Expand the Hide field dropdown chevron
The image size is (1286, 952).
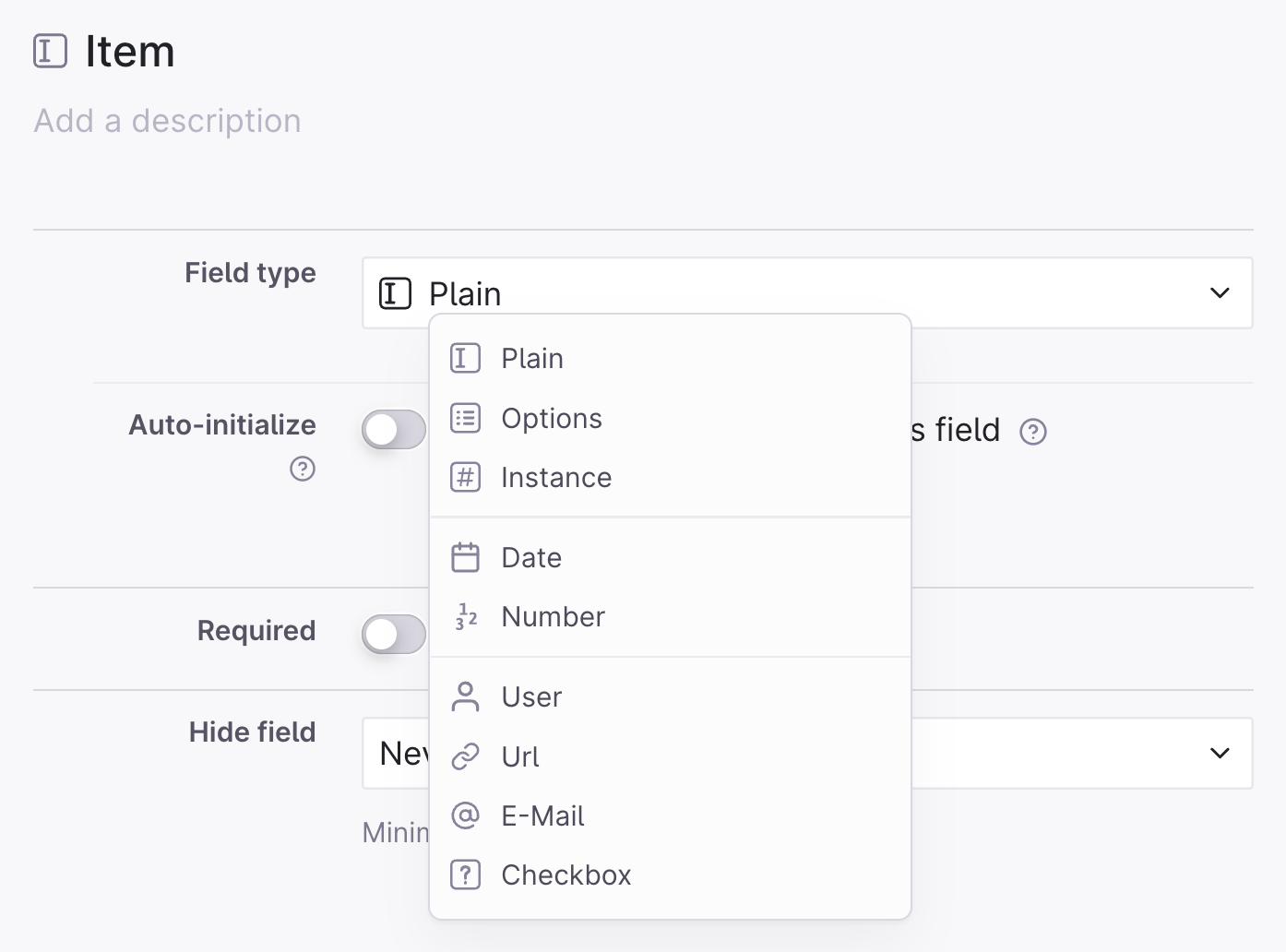[x=1220, y=754]
